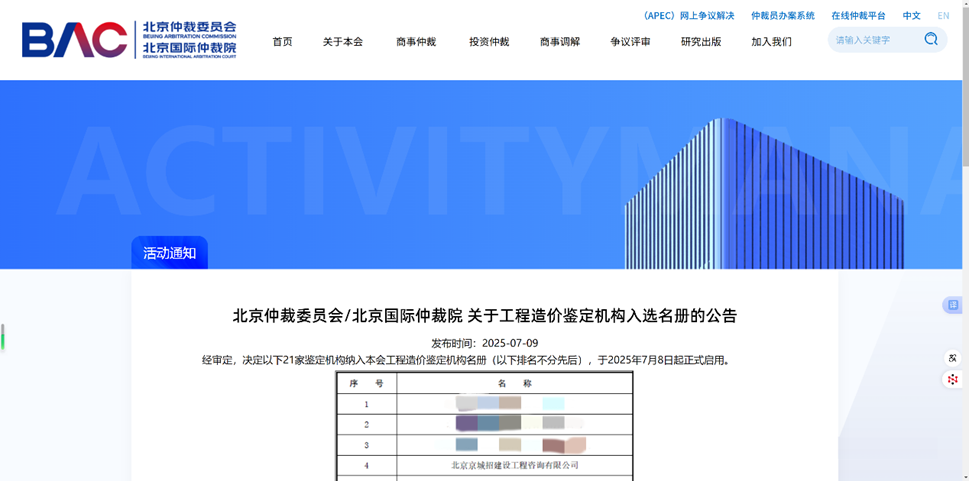The image size is (969, 481).
Task: Open the 首页 menu item
Action: coord(282,42)
